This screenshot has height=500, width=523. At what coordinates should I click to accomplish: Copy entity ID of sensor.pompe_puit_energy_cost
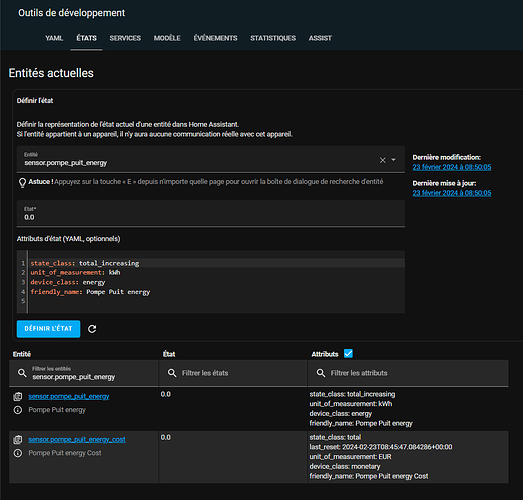pyautogui.click(x=18, y=440)
